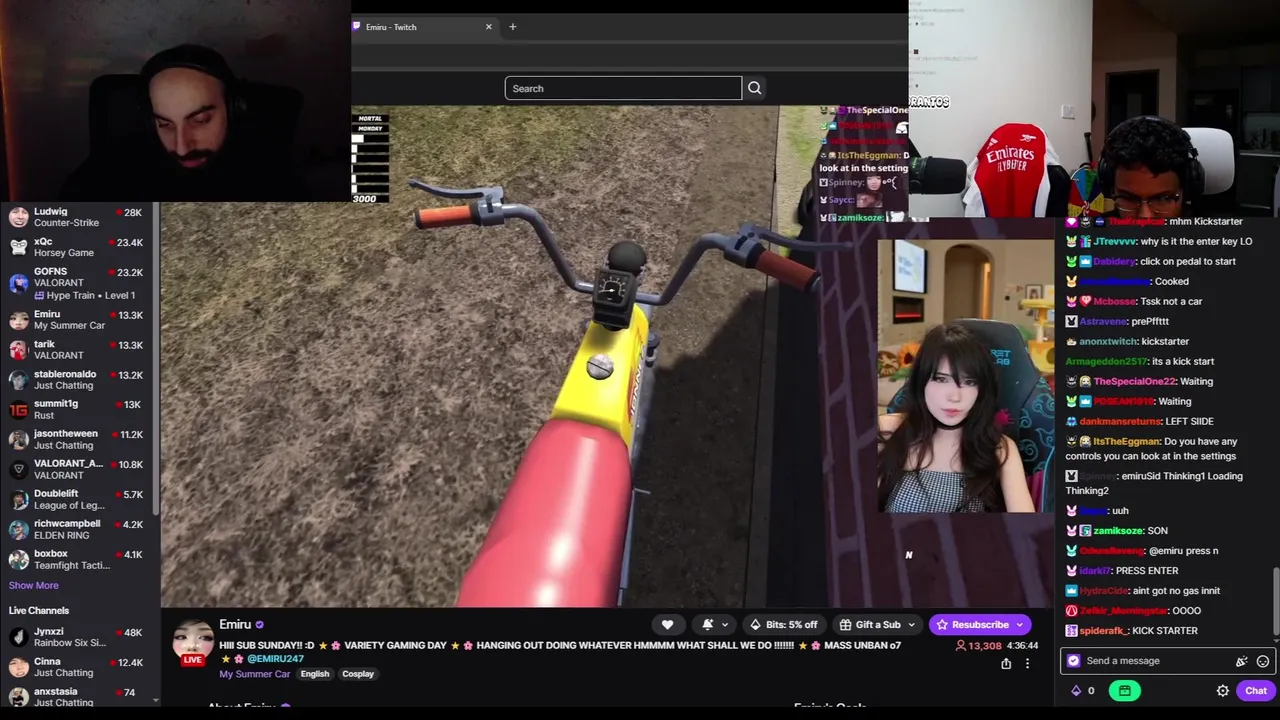Image resolution: width=1280 pixels, height=720 pixels.
Task: Click username TheSpecialOne22 in chat
Action: click(1133, 382)
